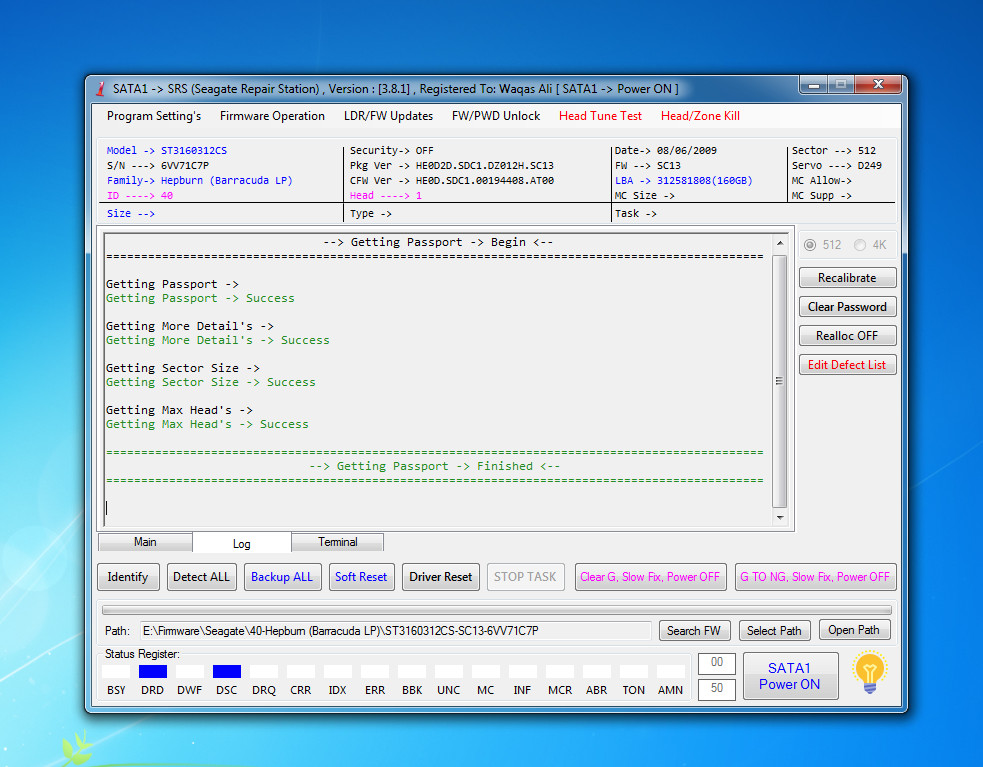983x767 pixels.
Task: Switch to the Main tab
Action: [x=145, y=542]
